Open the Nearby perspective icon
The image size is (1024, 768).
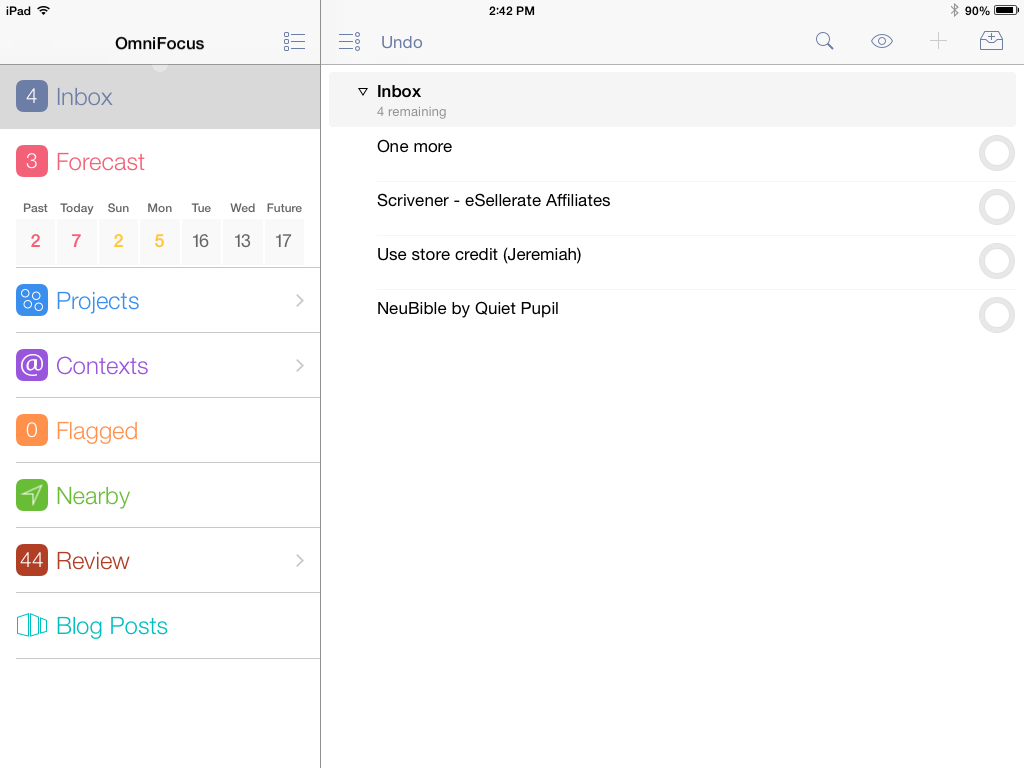[31, 495]
